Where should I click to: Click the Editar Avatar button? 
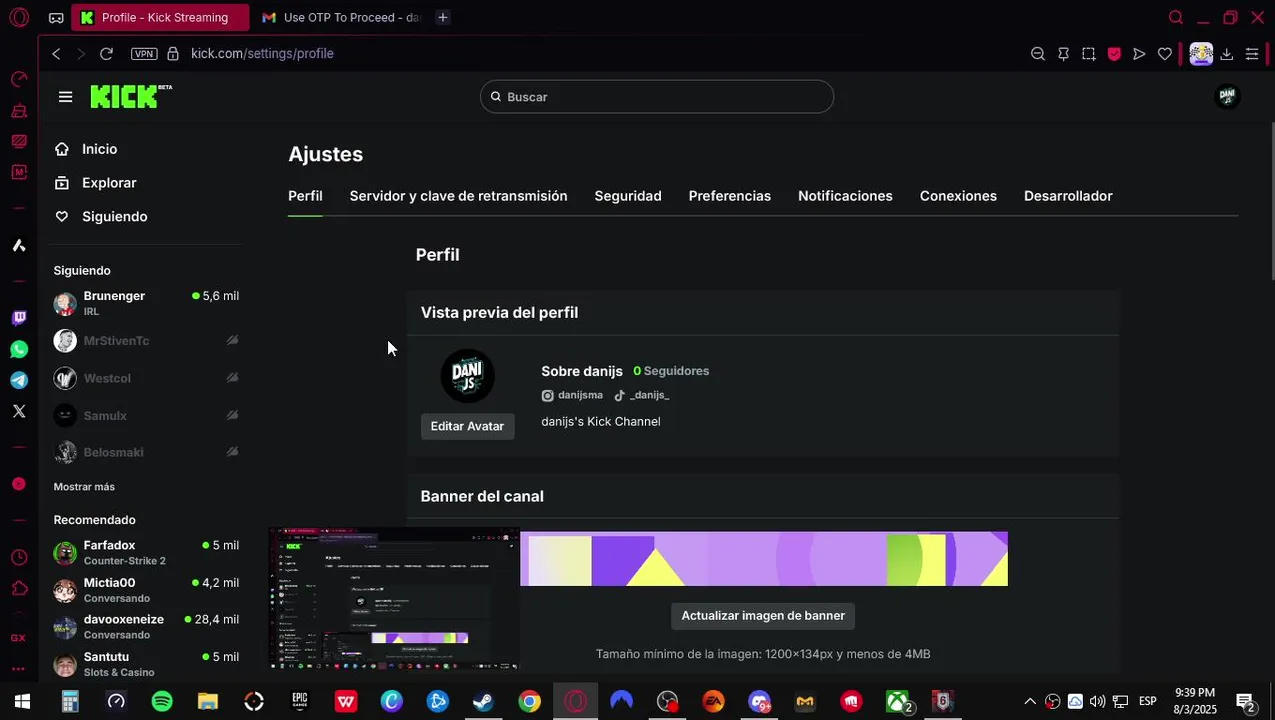[467, 426]
